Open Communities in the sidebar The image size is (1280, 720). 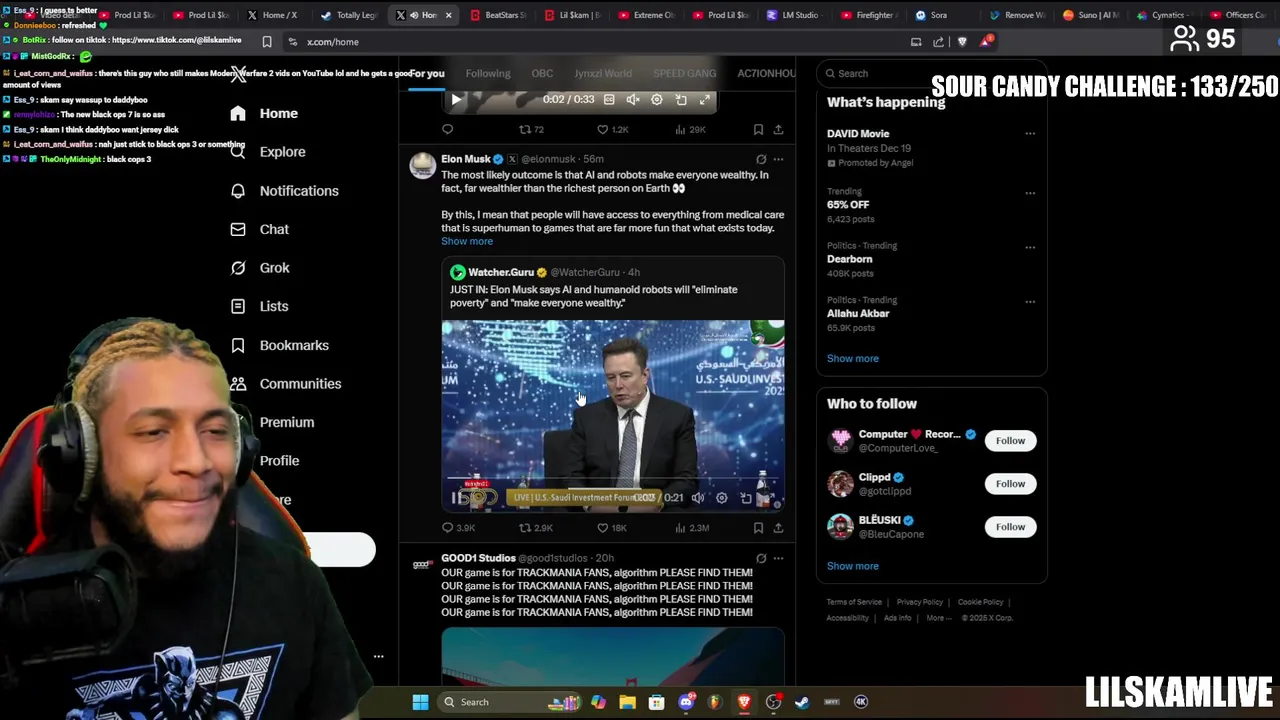pos(285,384)
